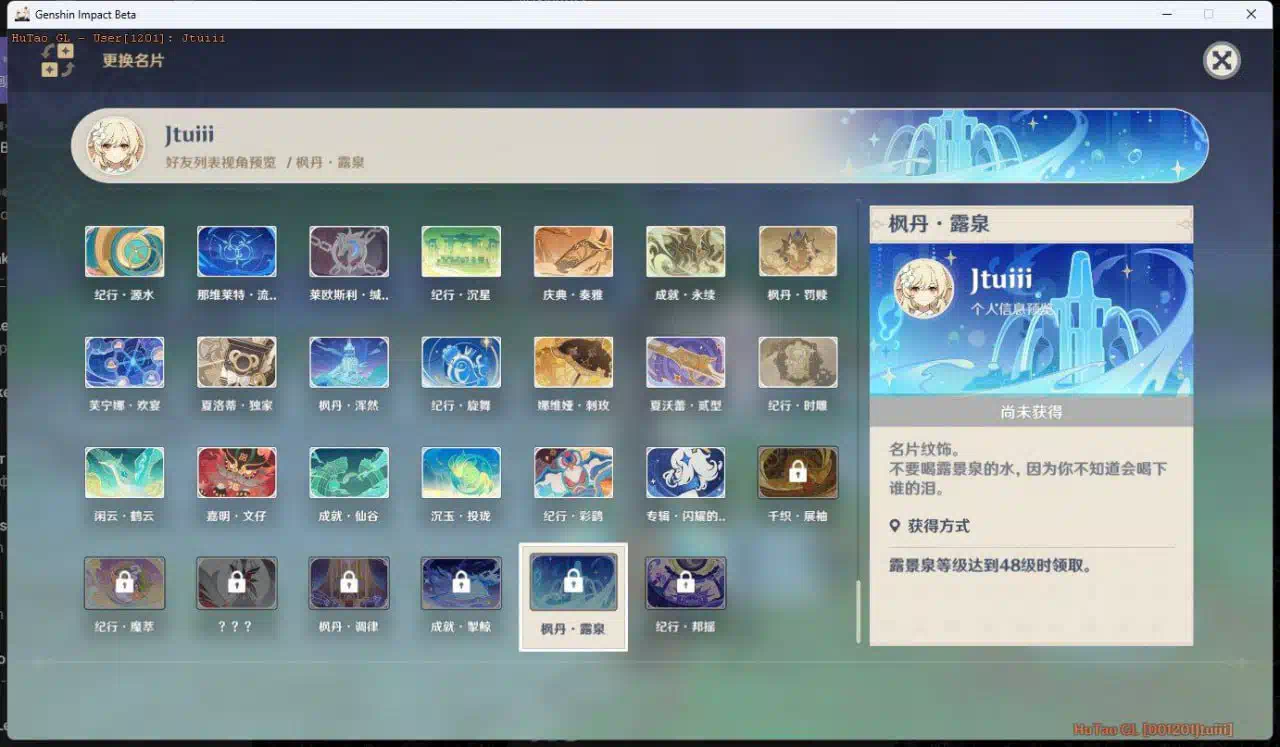
Task: Click the Genshin Impact Beta title bar icon
Action: [x=22, y=14]
